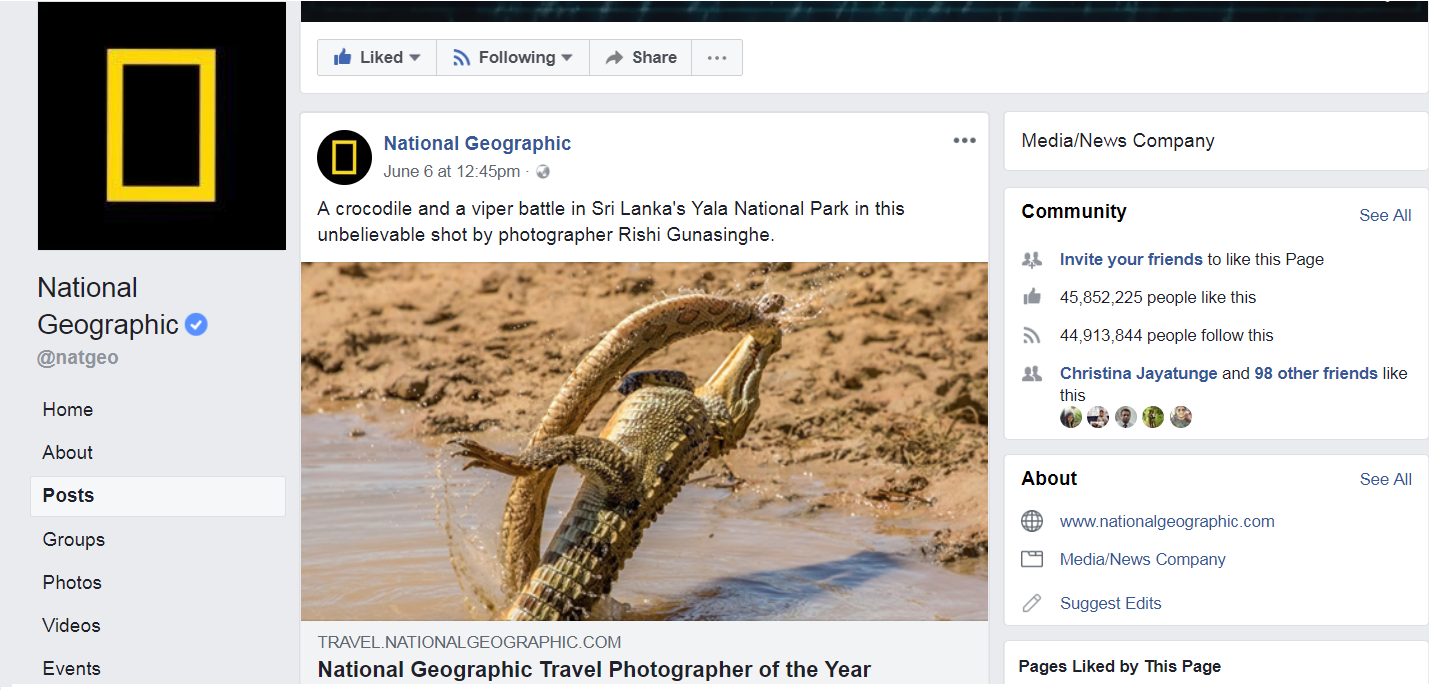Viewport: 1432px width, 690px height.
Task: Click the National Geographic post avatar icon
Action: click(x=344, y=158)
